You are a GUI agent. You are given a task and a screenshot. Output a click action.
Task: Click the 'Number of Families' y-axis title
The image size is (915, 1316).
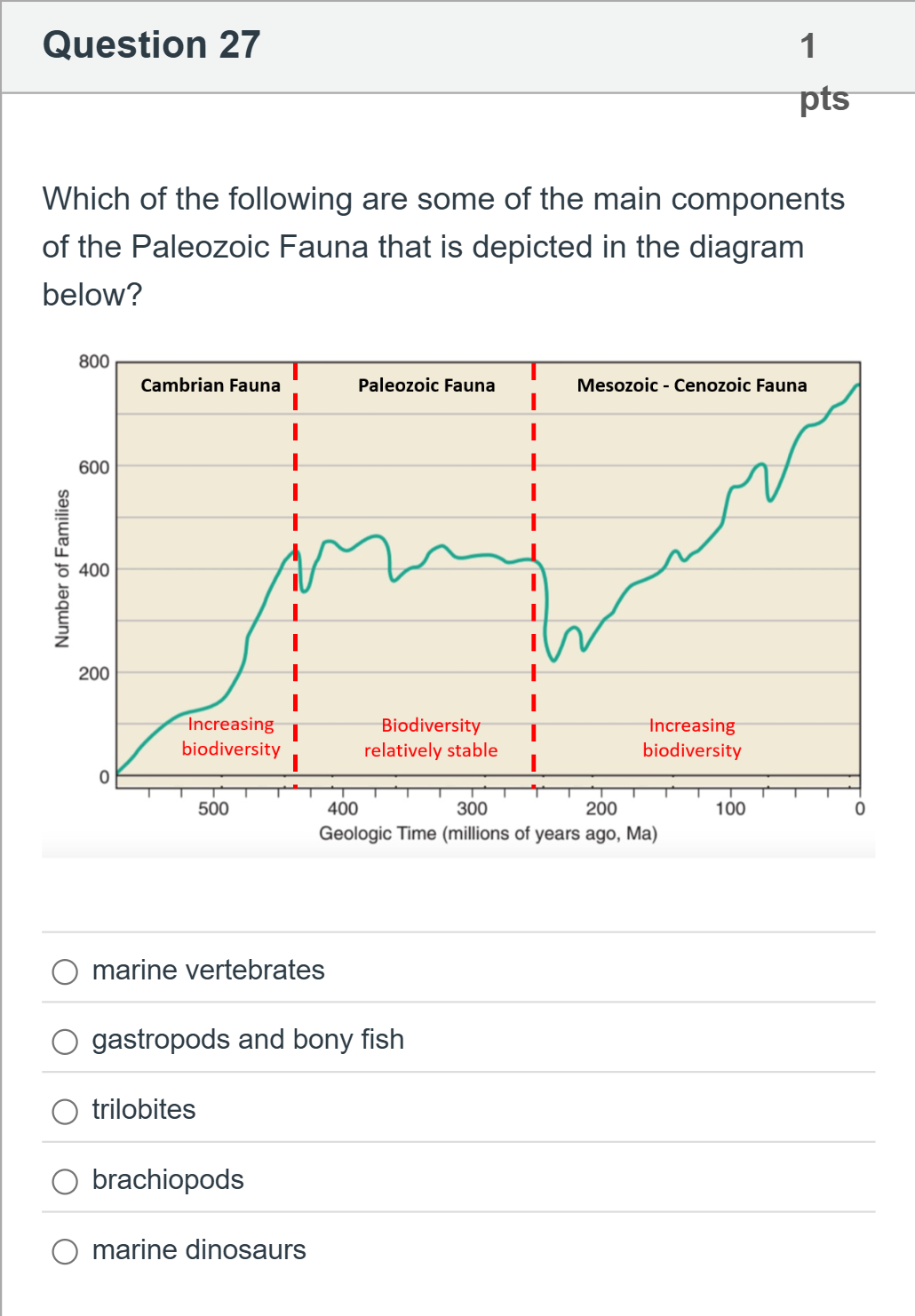coord(62,568)
